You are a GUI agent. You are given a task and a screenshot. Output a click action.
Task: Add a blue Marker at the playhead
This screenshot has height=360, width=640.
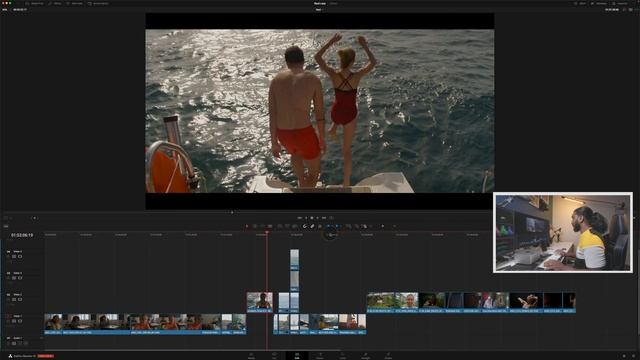[338, 226]
